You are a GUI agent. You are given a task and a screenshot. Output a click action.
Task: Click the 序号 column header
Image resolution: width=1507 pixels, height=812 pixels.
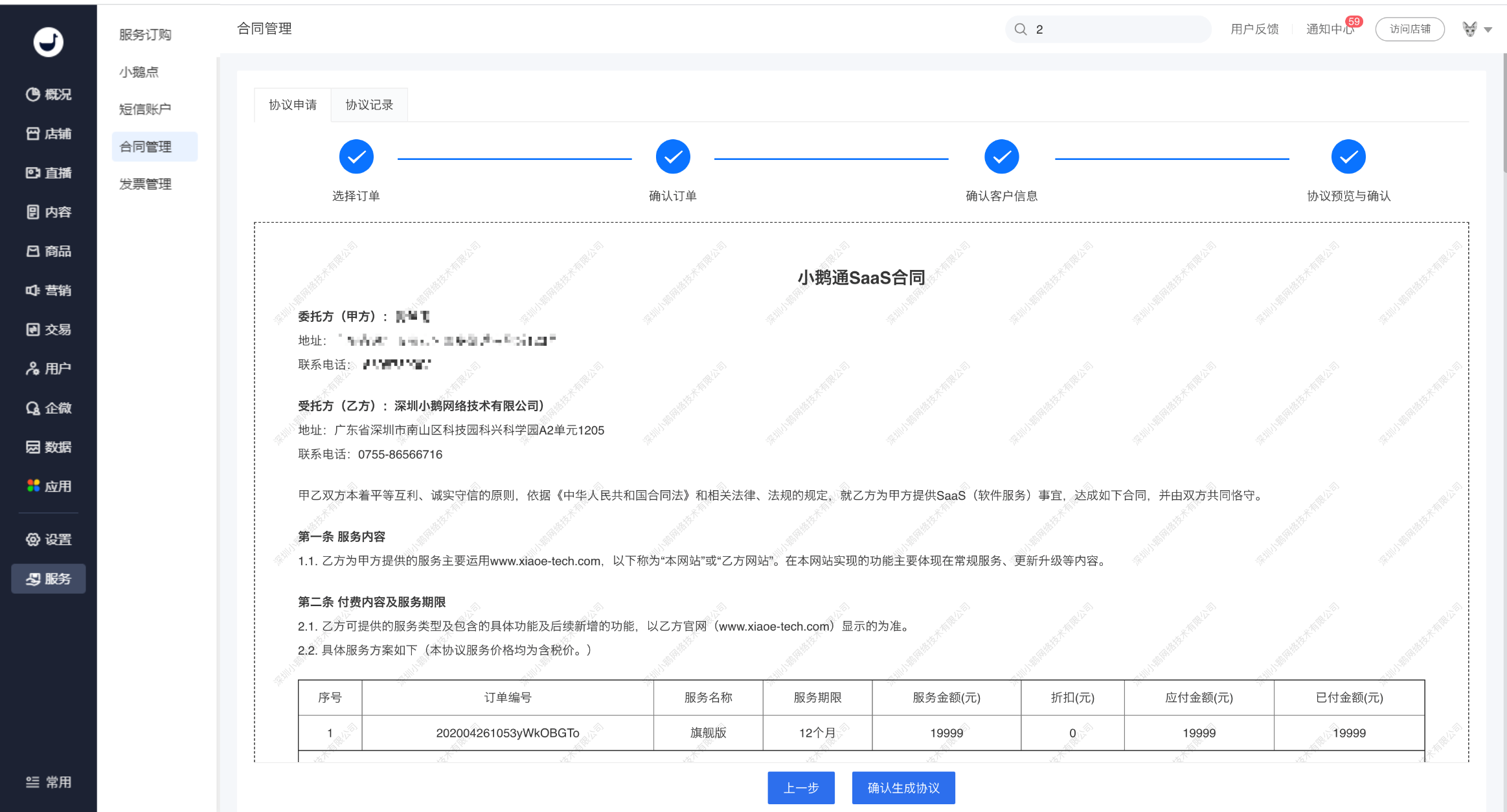coord(330,698)
